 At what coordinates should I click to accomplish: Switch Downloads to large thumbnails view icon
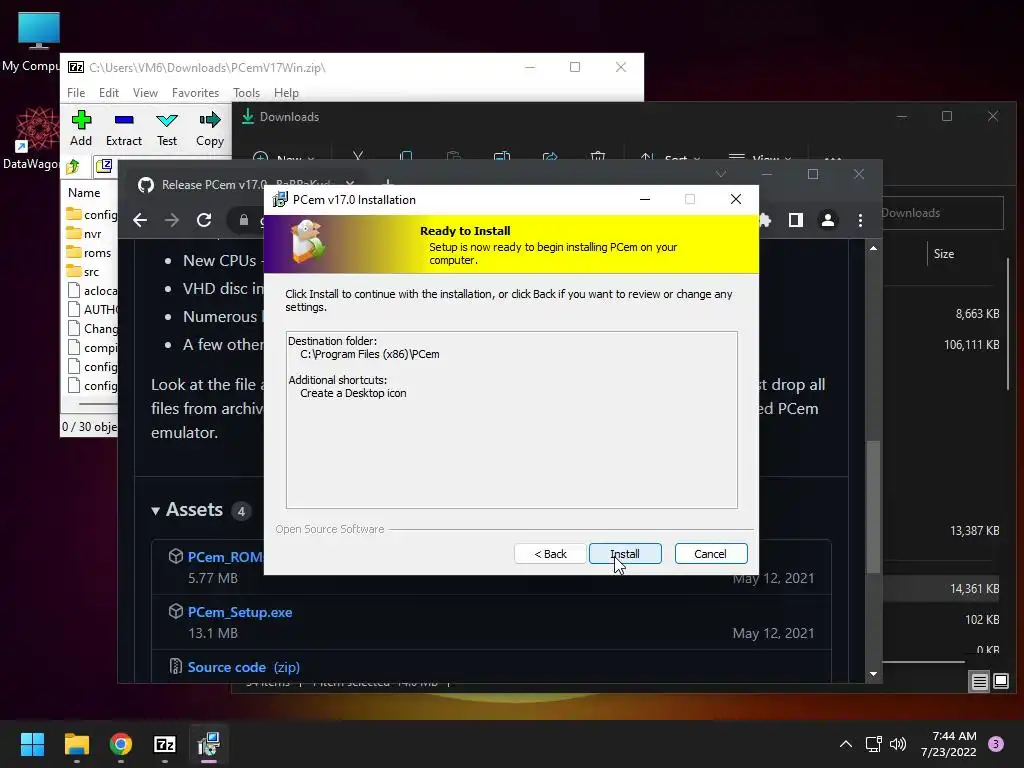pos(1001,682)
